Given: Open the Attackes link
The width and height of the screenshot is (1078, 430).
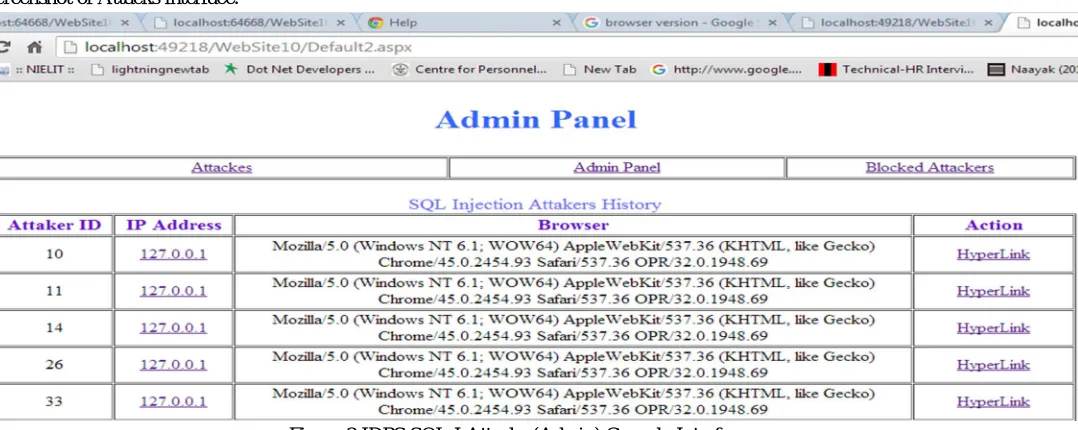Looking at the screenshot, I should (x=221, y=167).
